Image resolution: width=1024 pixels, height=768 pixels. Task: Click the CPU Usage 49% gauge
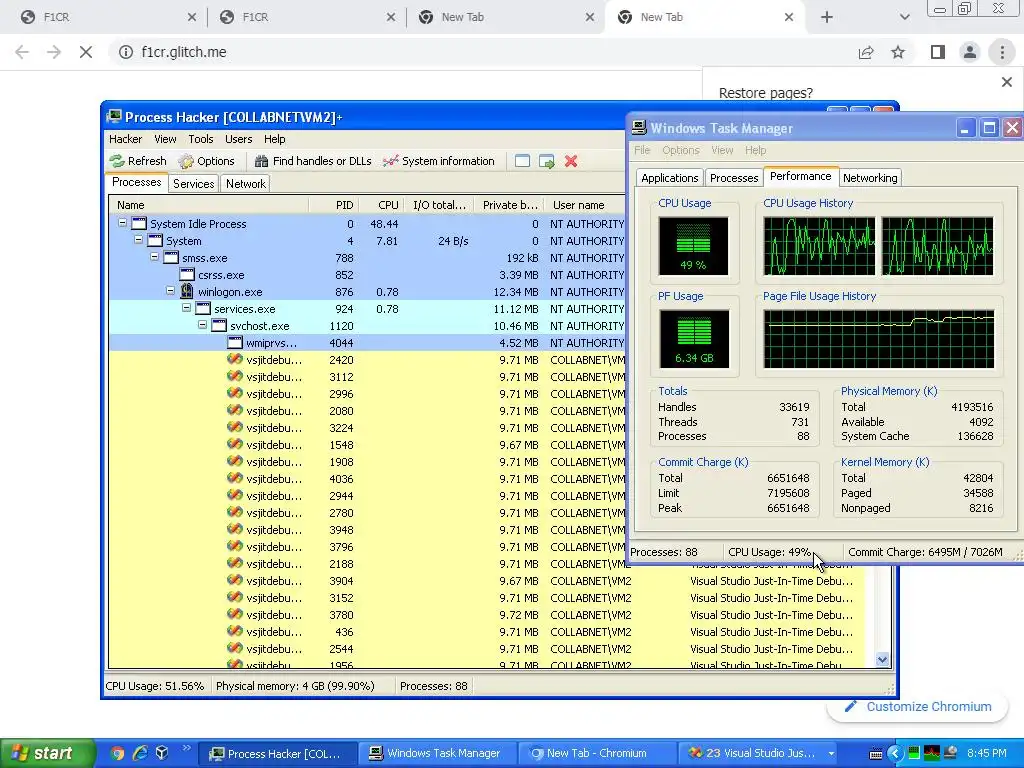[693, 246]
